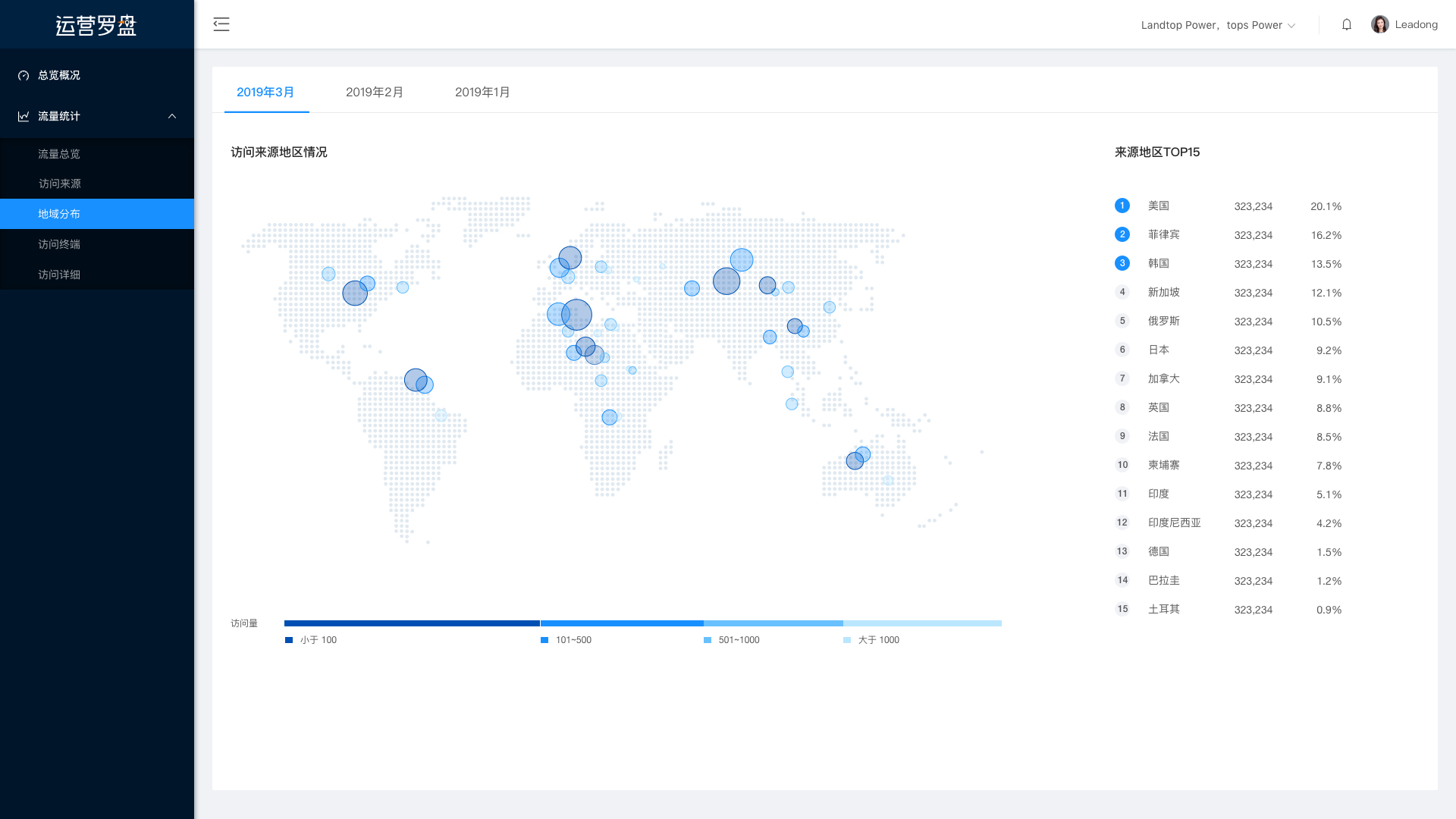Open 访问终端 in the sidebar
Screen dimensions: 1456x819
click(59, 244)
